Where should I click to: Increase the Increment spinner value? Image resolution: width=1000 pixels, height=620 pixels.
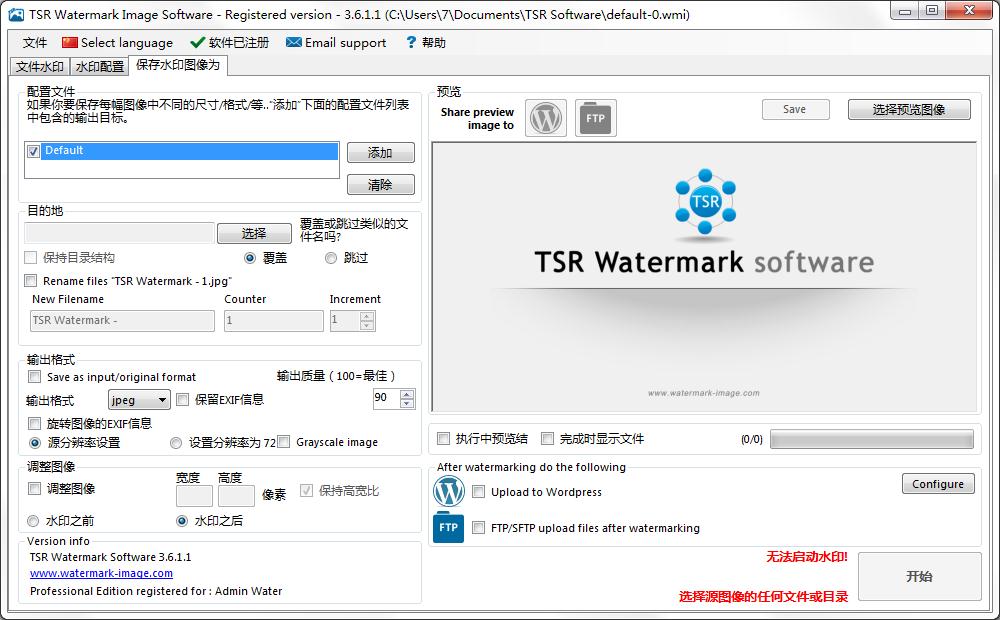pos(367,316)
